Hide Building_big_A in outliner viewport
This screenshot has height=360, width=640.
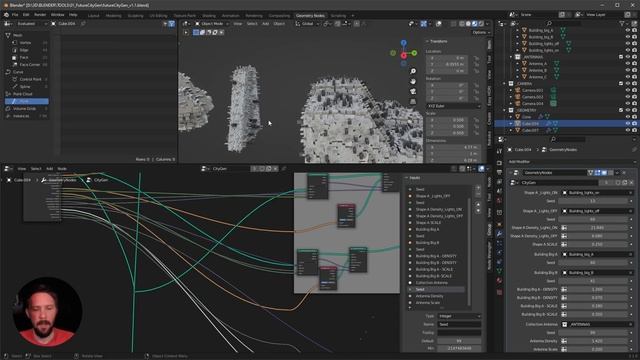coord(628,30)
